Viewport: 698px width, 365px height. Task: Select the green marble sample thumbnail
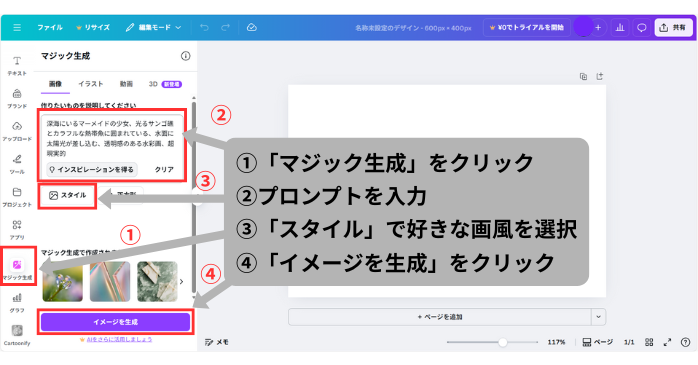click(157, 281)
